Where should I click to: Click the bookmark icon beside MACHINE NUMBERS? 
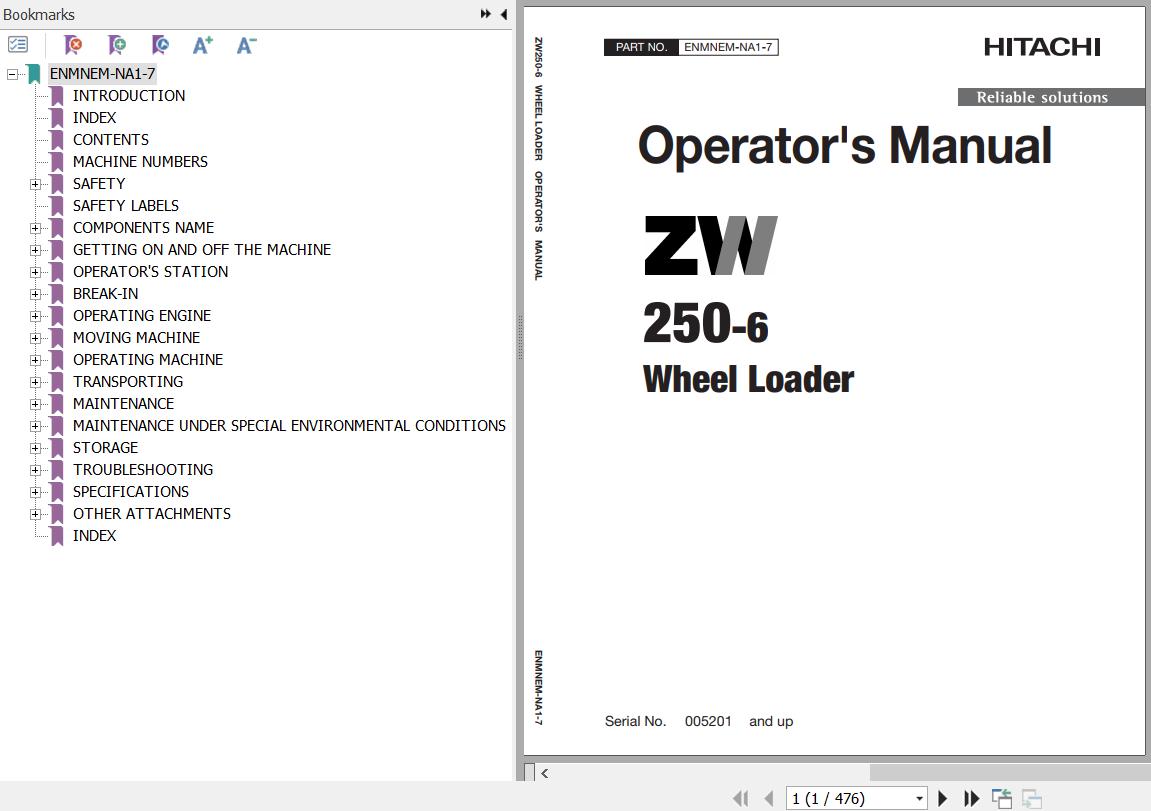pos(57,162)
